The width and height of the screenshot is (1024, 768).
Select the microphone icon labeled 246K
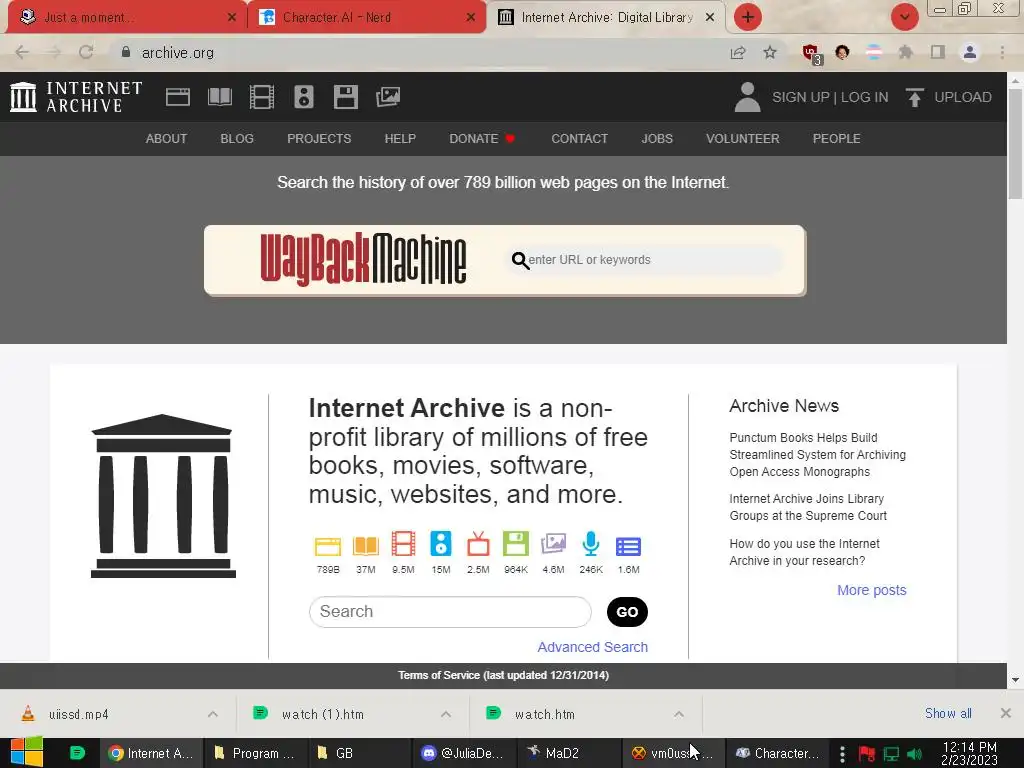pyautogui.click(x=591, y=544)
